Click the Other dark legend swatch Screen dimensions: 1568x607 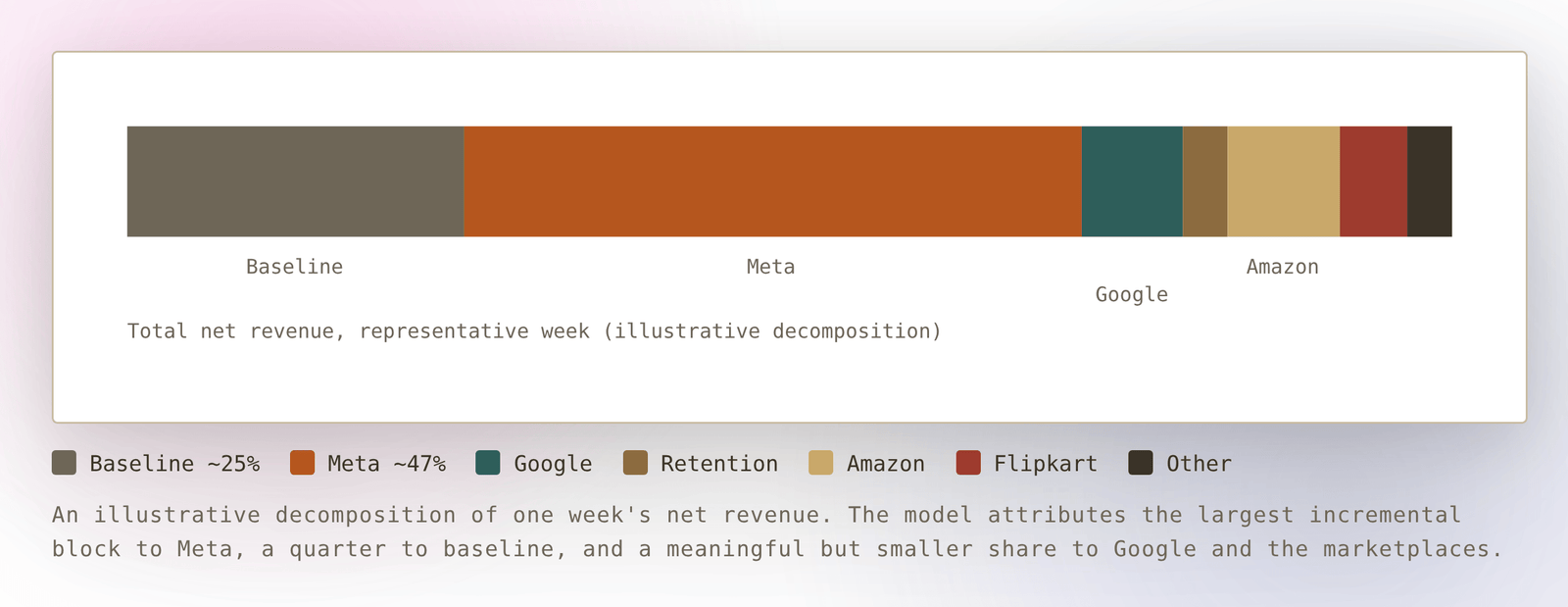click(x=1141, y=463)
